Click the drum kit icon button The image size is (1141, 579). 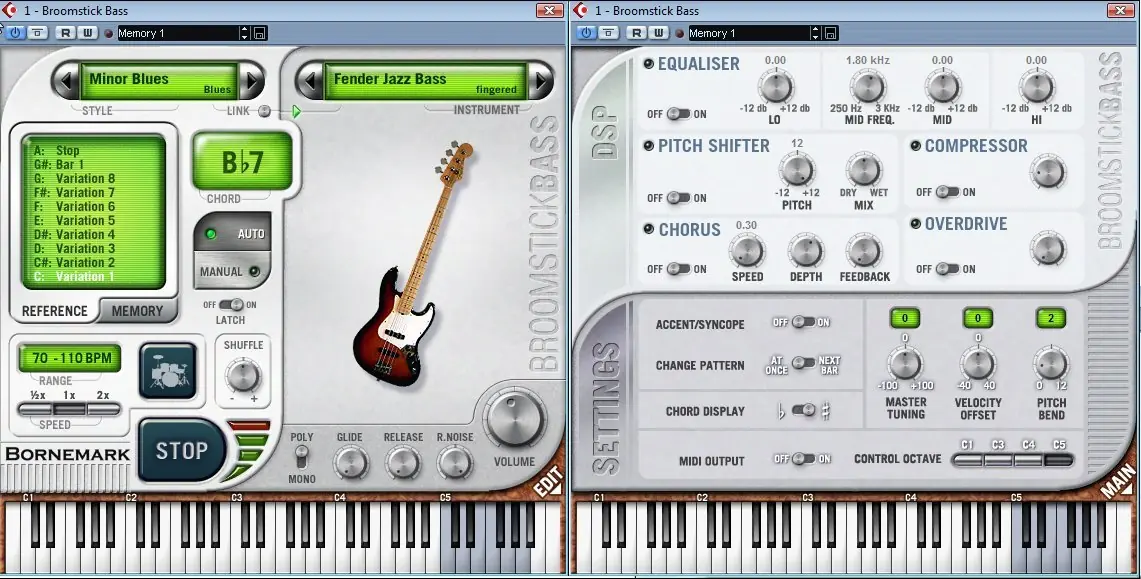pos(168,371)
